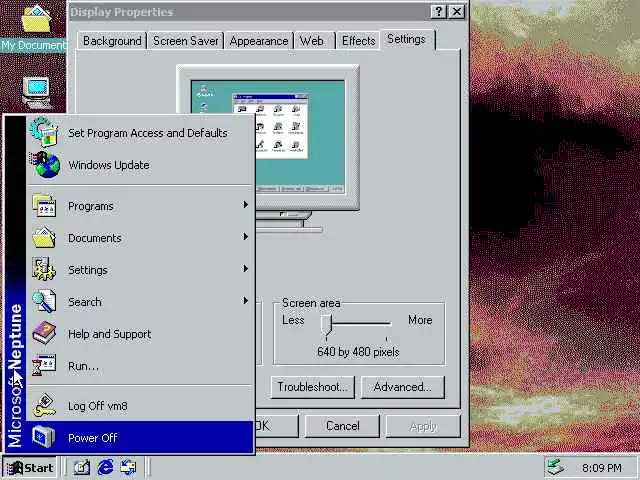Click the Programs folder icon
Viewport: 640px width, 480px height.
point(44,205)
